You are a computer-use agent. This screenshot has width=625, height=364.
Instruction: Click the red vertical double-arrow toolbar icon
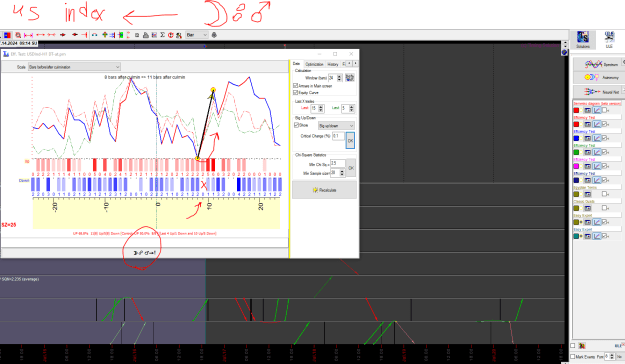click(x=128, y=35)
